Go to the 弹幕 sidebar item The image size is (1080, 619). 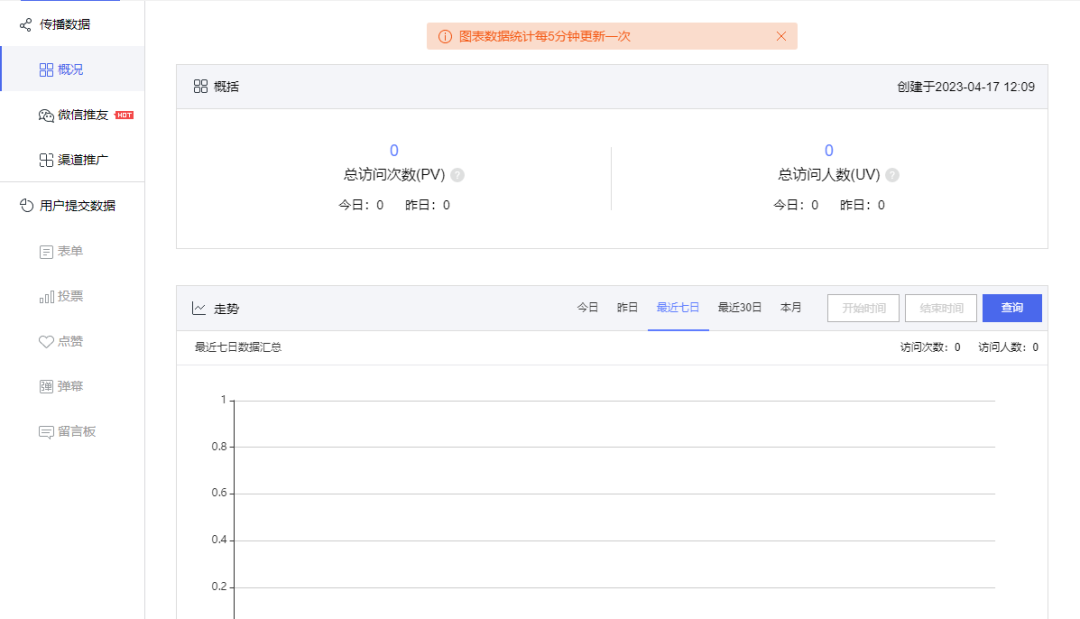(x=72, y=386)
